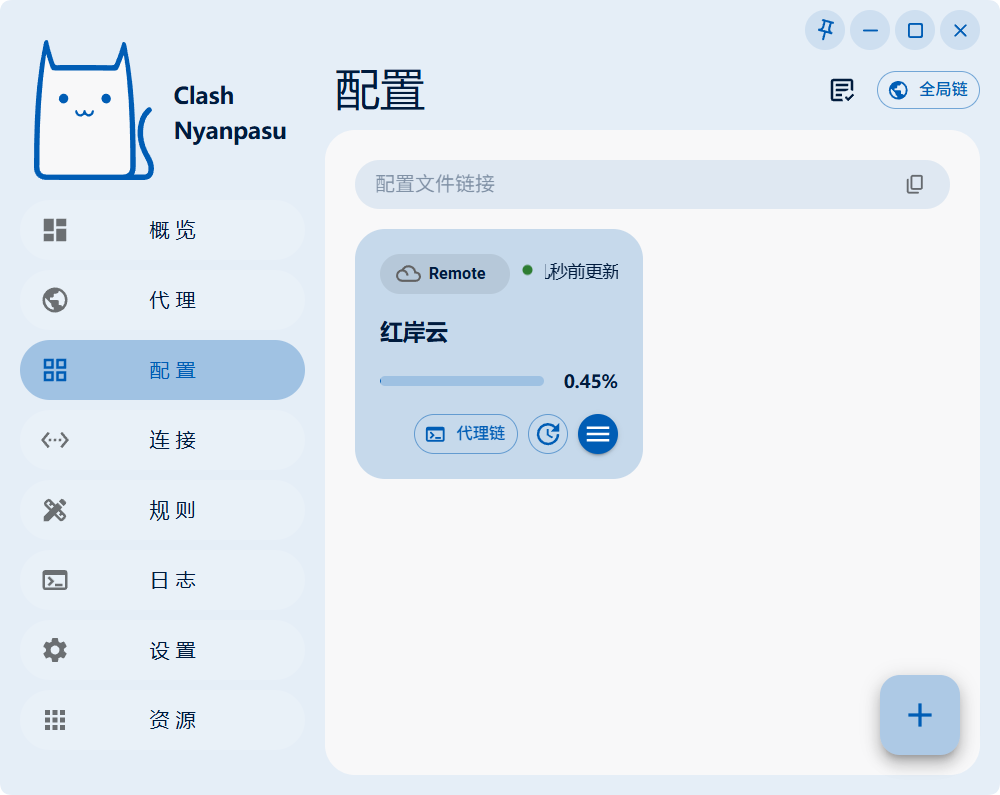Screen dimensions: 1000x795
Task: Click the 代理链 proxy chain button
Action: [x=466, y=434]
